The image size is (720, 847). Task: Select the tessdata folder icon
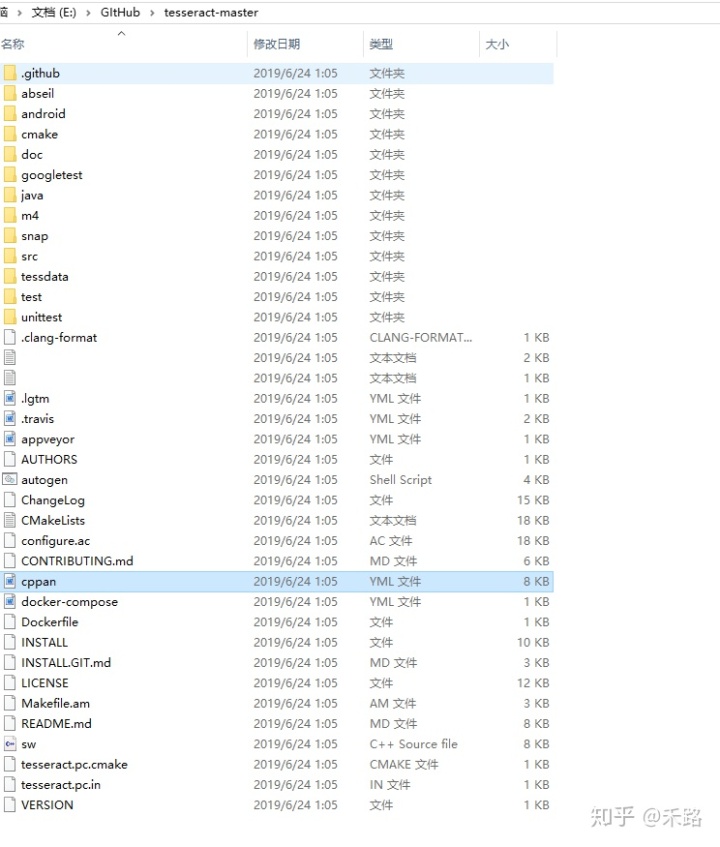click(x=10, y=277)
